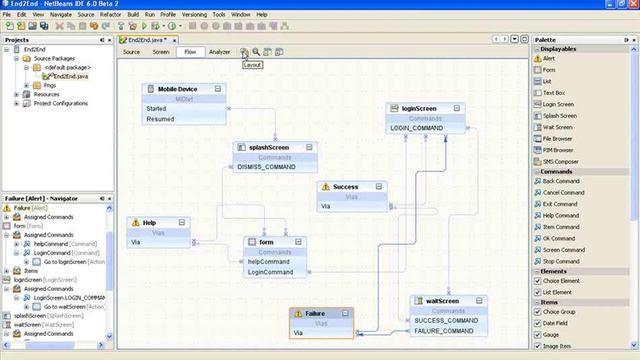Viewport: 640px width, 360px height.
Task: Select LOGIN_COMMAND in the loginScreen node
Action: click(x=416, y=128)
